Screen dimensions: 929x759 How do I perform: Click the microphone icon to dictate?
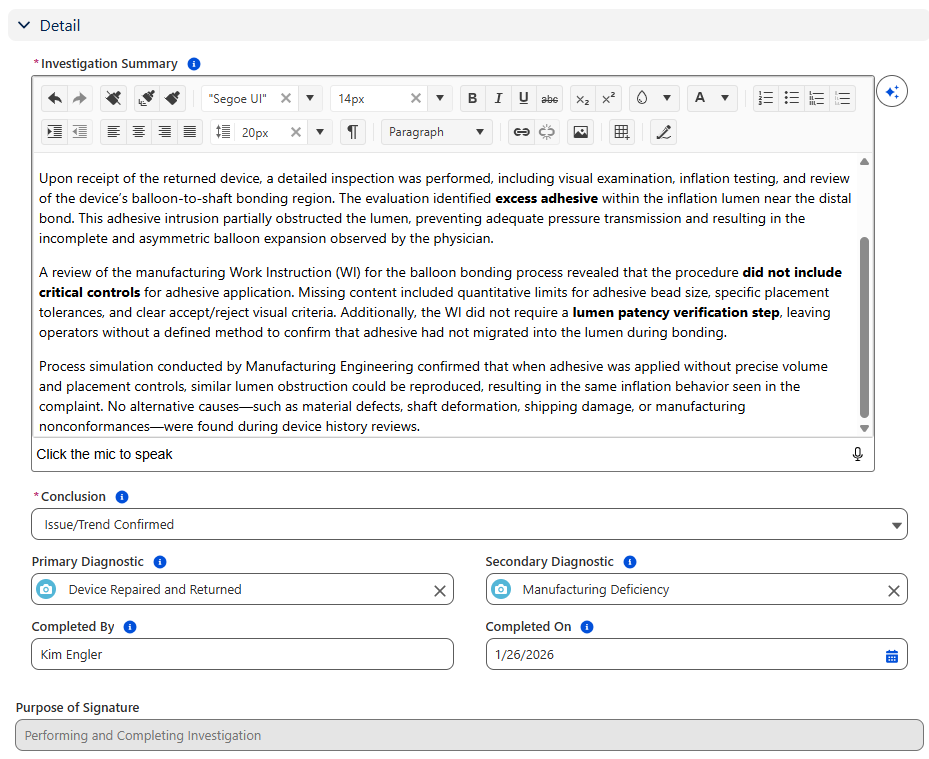[x=857, y=454]
